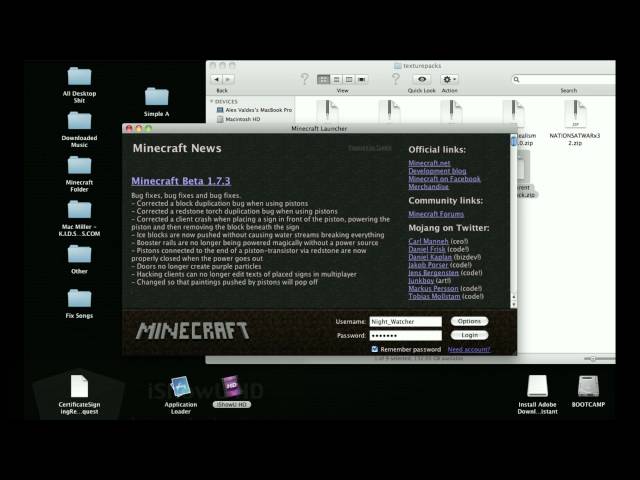Open Finder's Action gear menu
This screenshot has width=640, height=480.
pyautogui.click(x=449, y=79)
